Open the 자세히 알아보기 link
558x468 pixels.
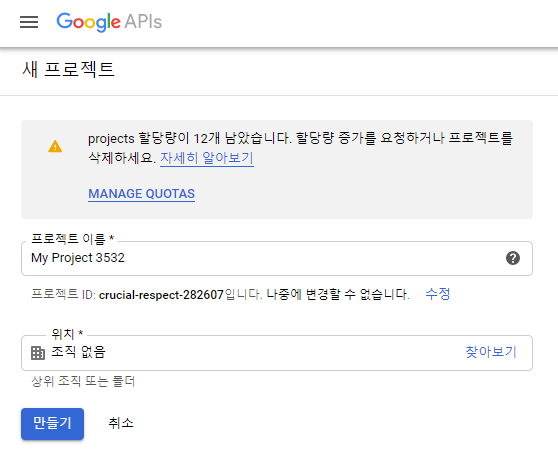(x=207, y=158)
